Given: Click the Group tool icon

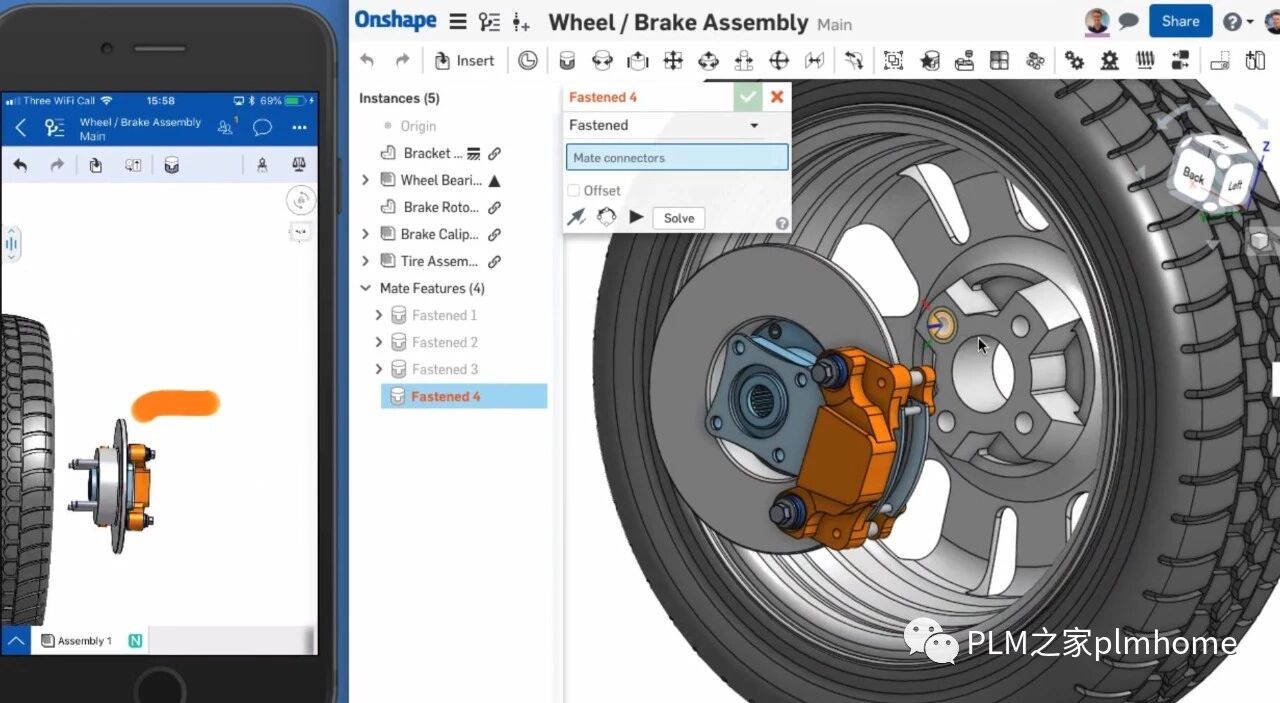Looking at the screenshot, I should (894, 61).
